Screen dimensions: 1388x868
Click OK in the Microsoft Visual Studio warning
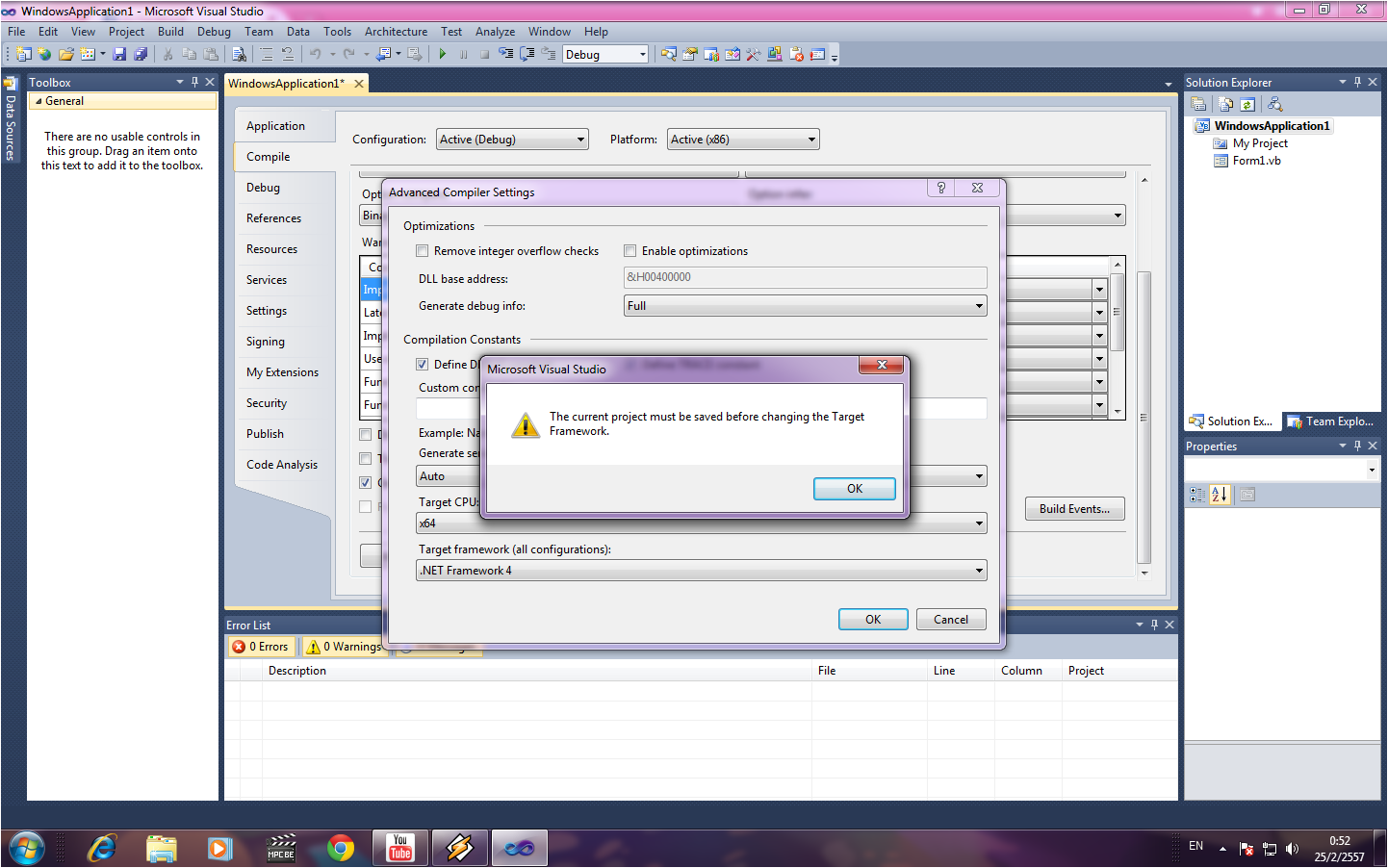(x=855, y=489)
